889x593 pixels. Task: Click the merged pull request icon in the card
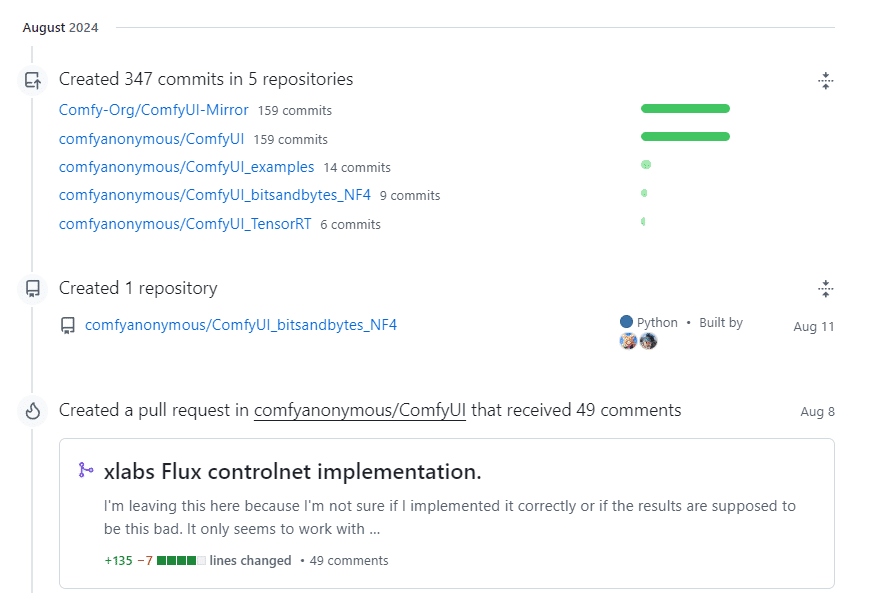pyautogui.click(x=86, y=470)
